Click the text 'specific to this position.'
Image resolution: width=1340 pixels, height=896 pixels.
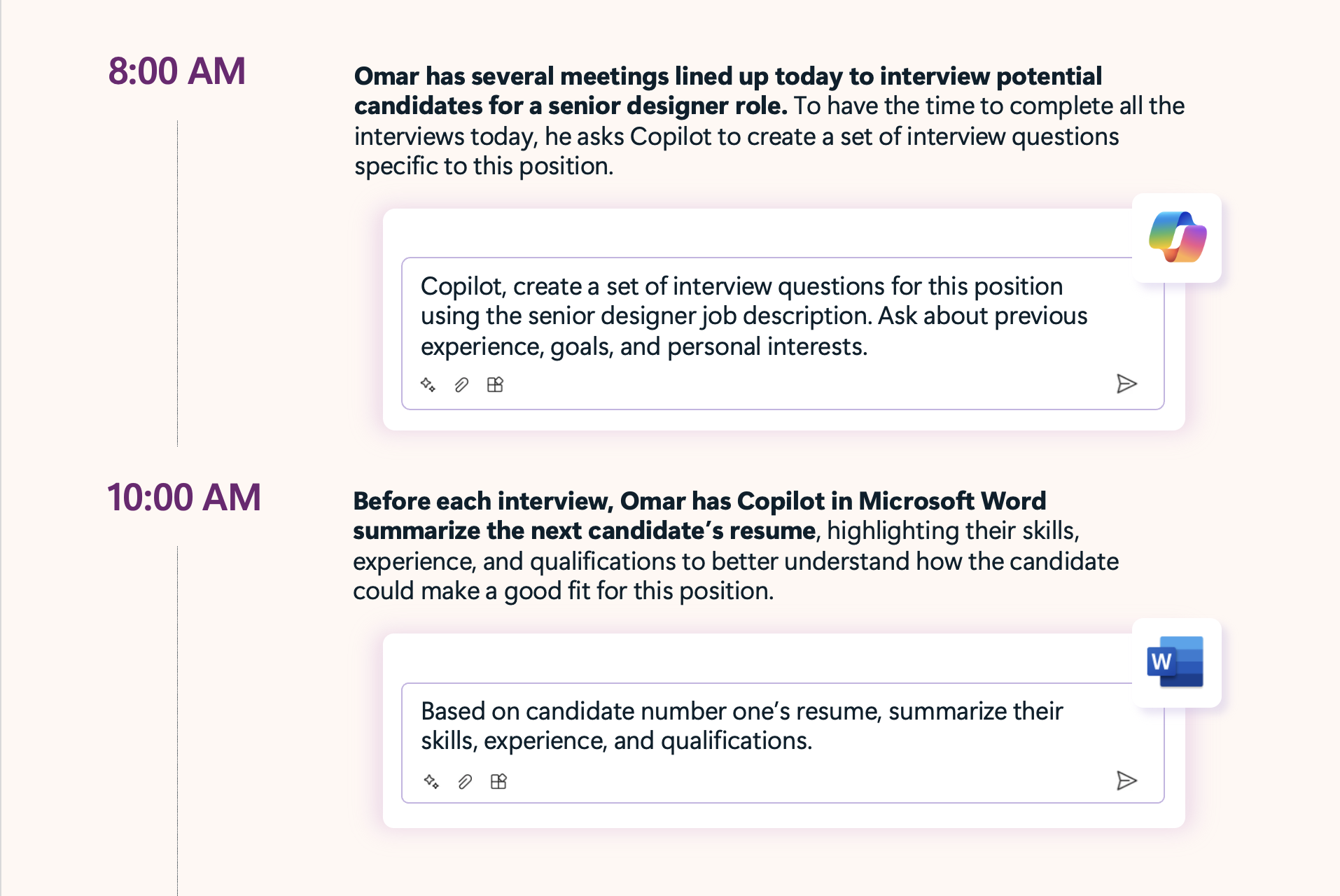coord(484,167)
